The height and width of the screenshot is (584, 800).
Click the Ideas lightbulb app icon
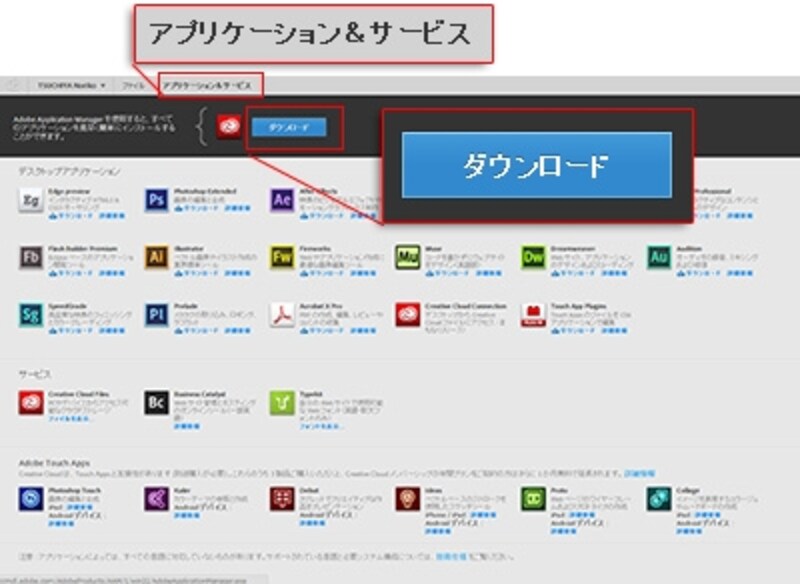pyautogui.click(x=407, y=499)
